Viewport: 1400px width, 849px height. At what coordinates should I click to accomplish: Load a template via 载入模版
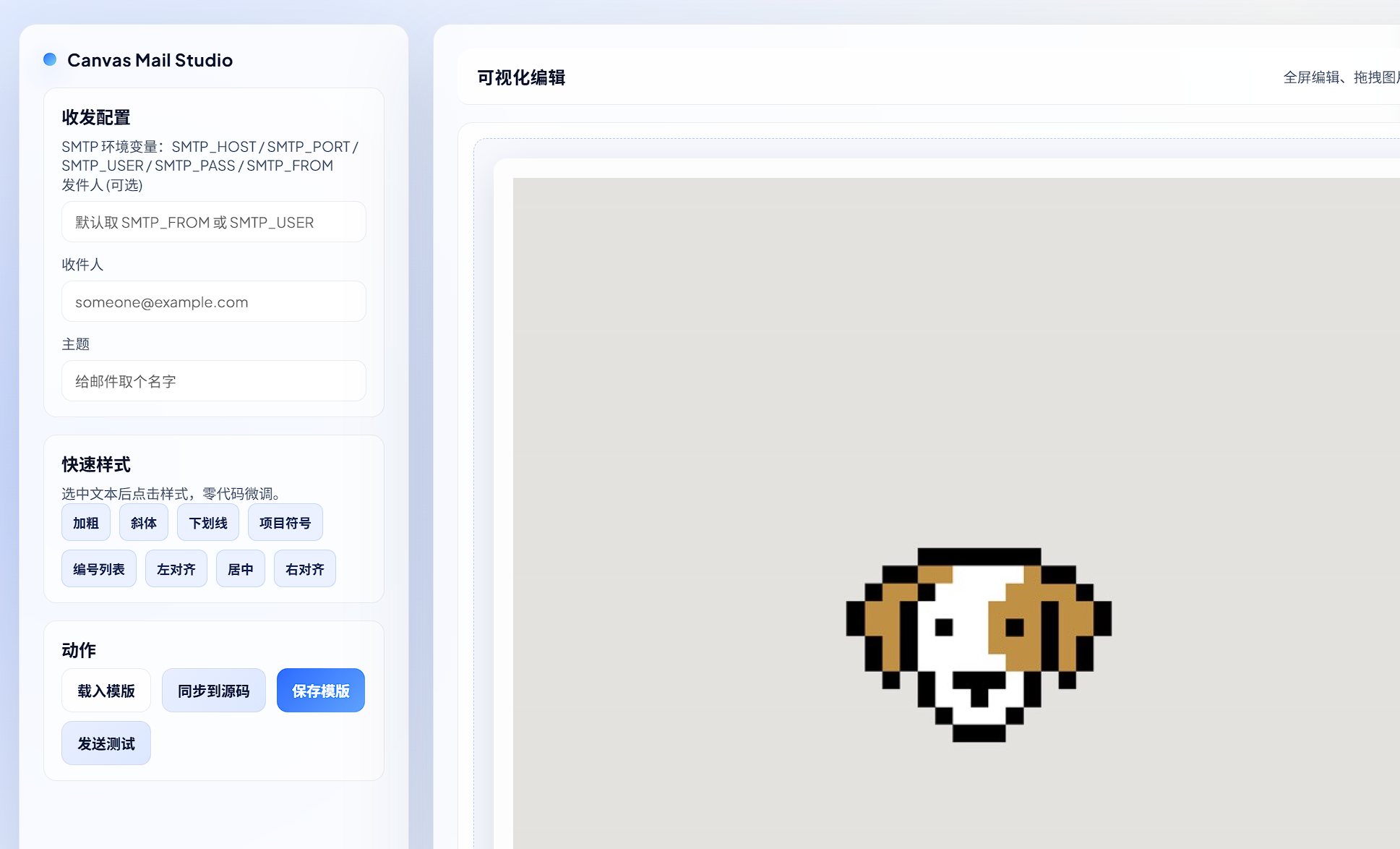pos(106,691)
